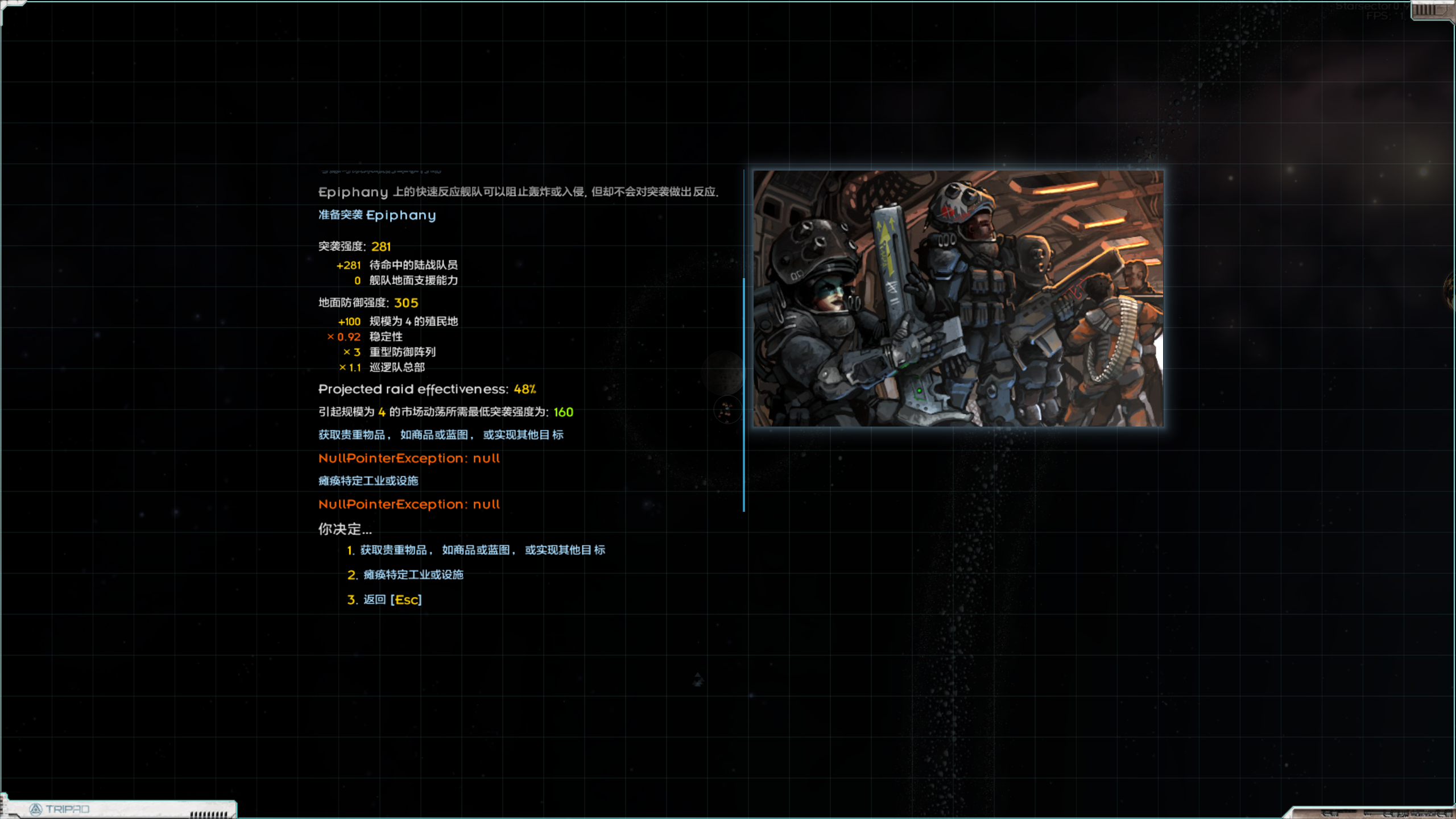1456x819 pixels.
Task: Click the metal corner widget at top-right
Action: [1432, 10]
